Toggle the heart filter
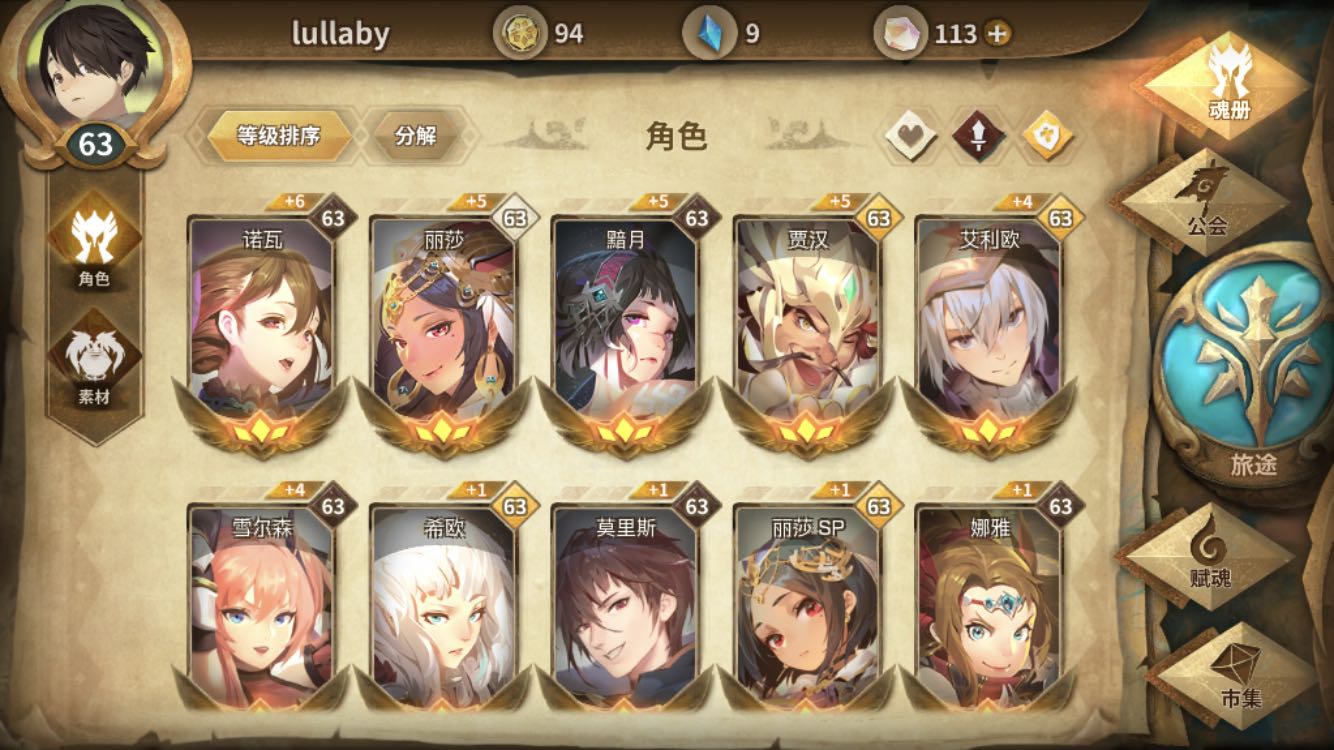 coord(911,136)
